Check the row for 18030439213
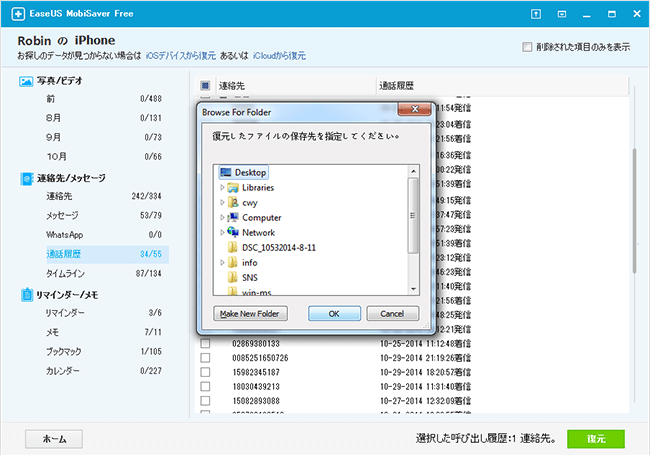The width and height of the screenshot is (650, 455). [x=205, y=387]
